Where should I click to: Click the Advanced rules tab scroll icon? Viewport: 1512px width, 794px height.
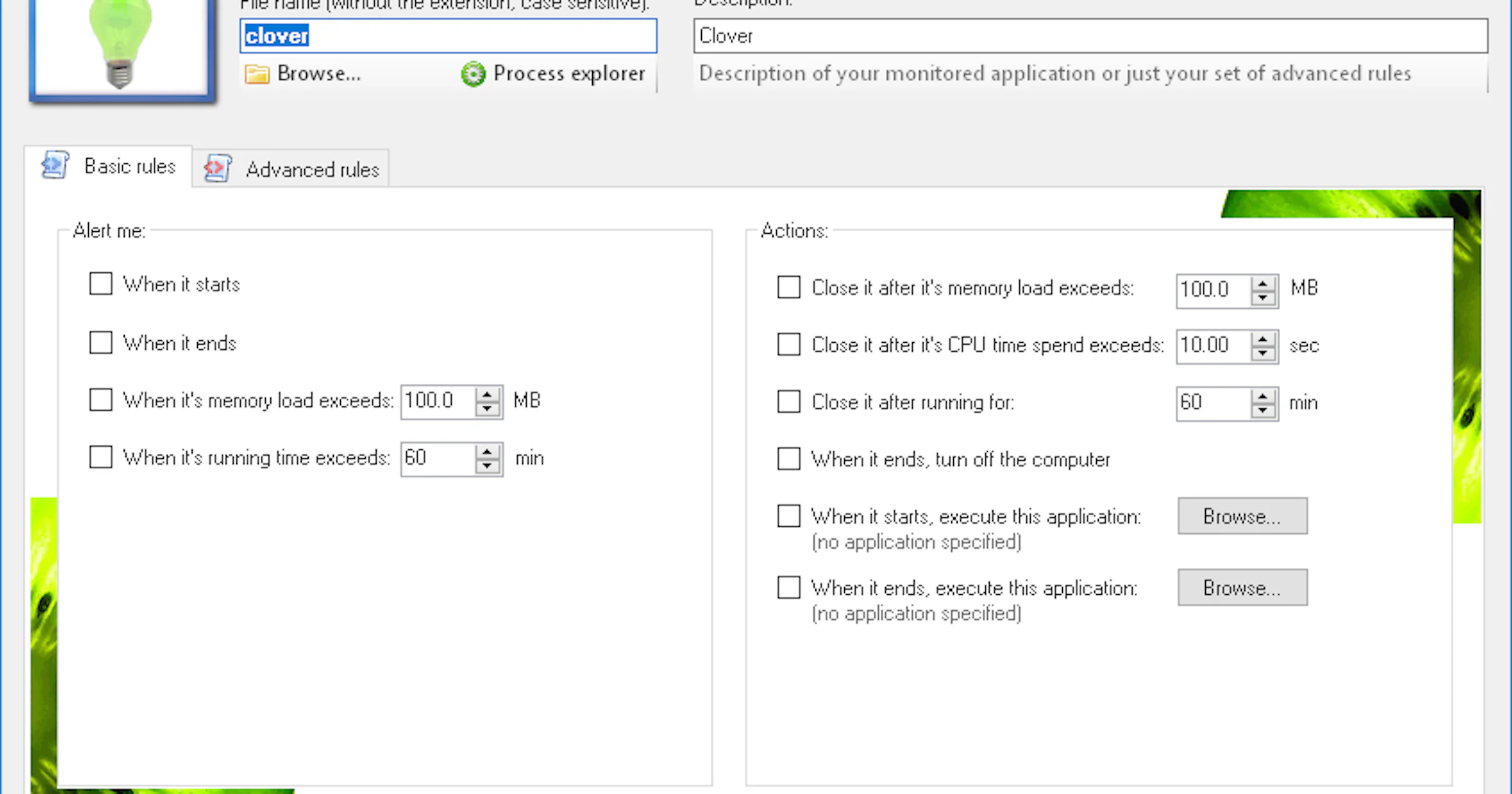[218, 169]
